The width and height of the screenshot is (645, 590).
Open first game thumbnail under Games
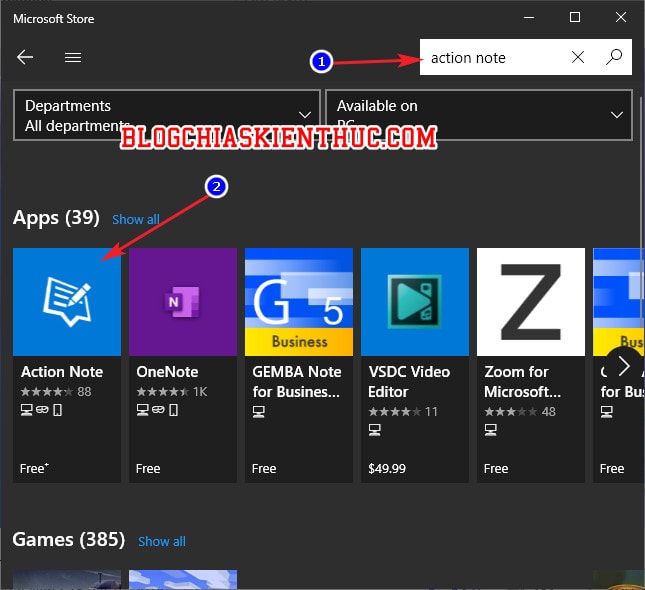pyautogui.click(x=67, y=580)
